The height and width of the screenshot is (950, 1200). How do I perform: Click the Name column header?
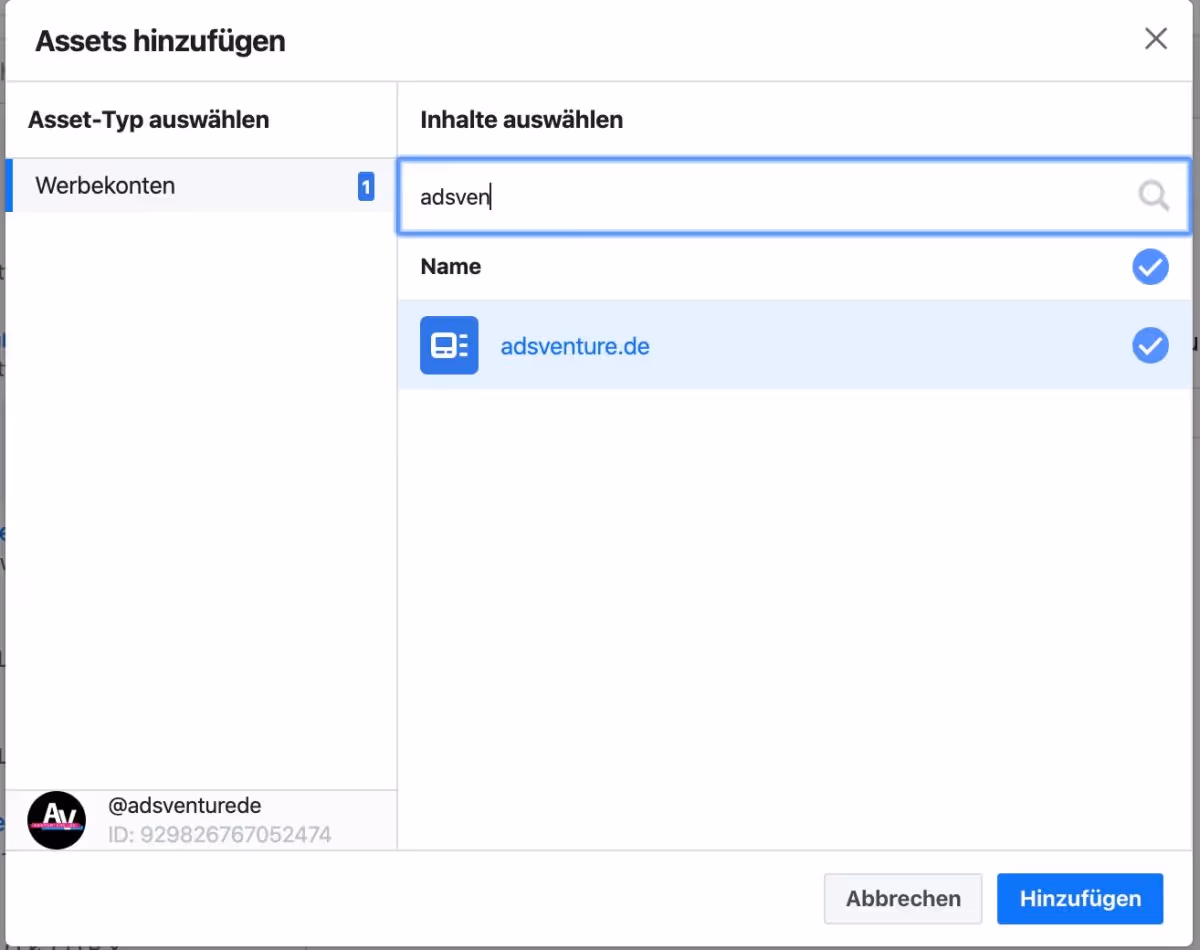[x=451, y=267]
